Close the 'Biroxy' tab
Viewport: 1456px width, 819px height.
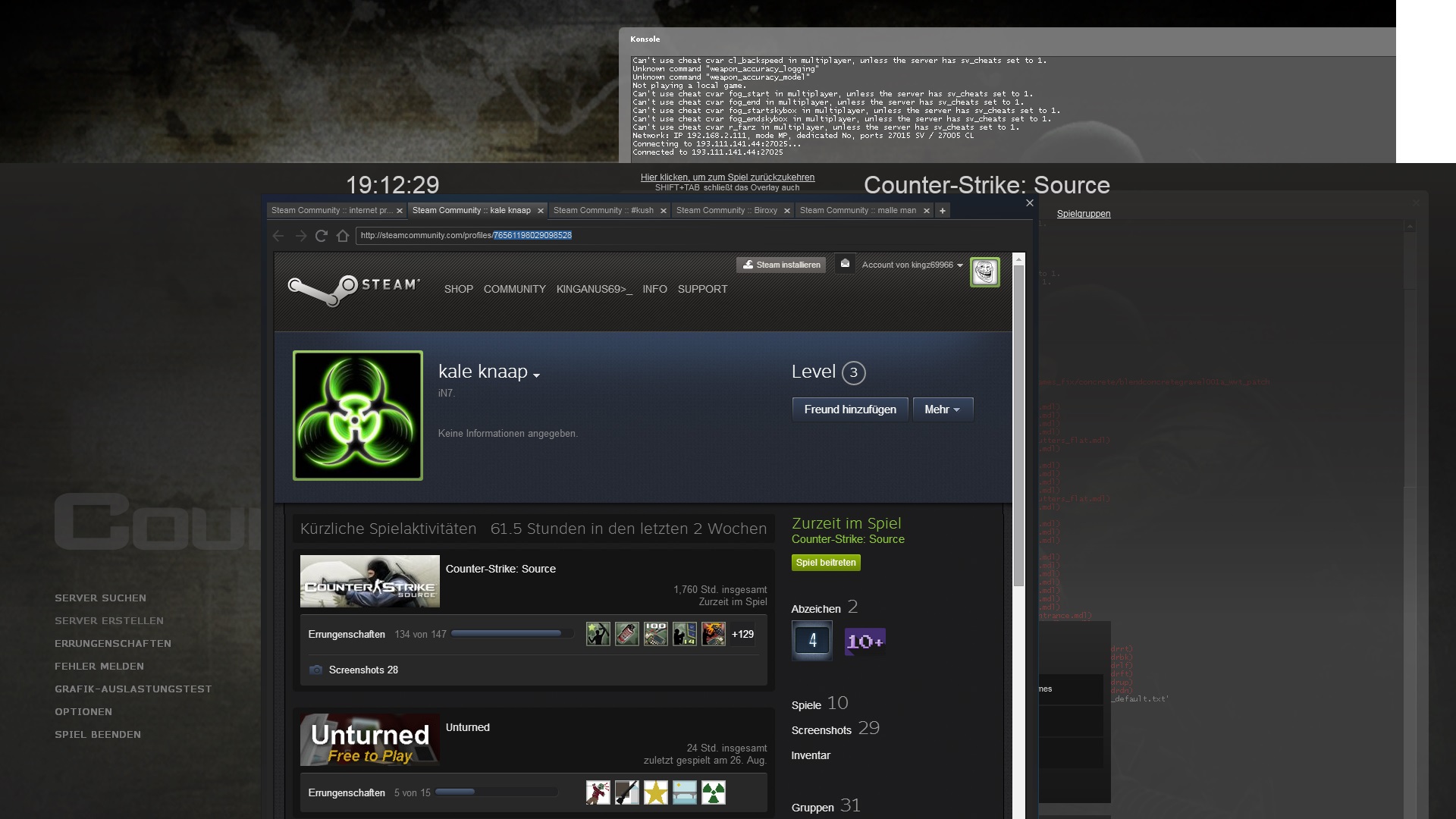tap(787, 211)
